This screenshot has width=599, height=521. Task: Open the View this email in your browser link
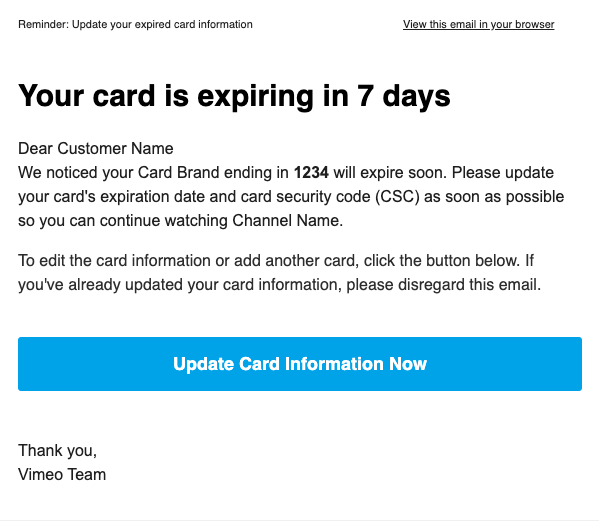click(478, 24)
